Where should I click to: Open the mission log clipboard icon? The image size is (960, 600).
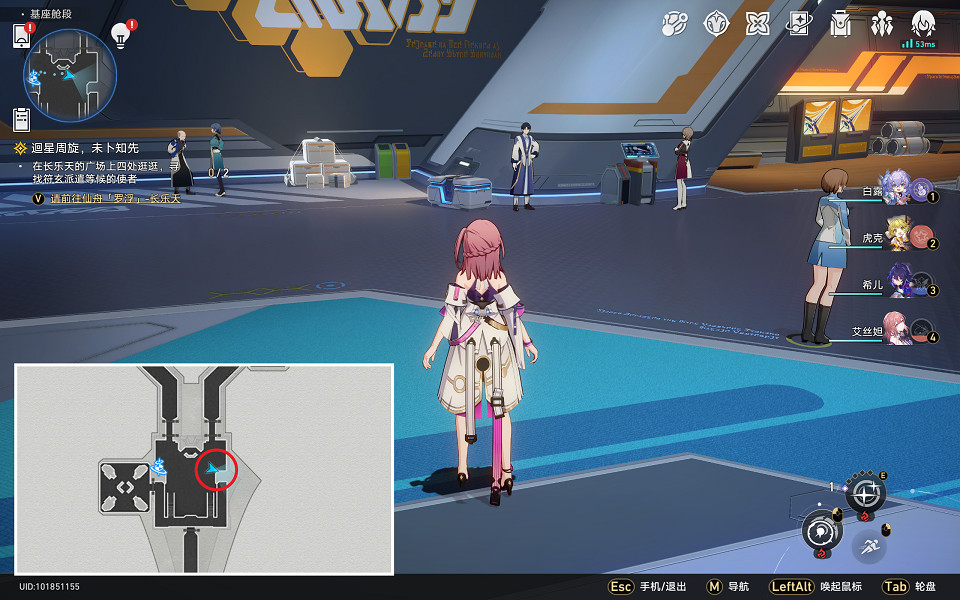click(x=22, y=119)
